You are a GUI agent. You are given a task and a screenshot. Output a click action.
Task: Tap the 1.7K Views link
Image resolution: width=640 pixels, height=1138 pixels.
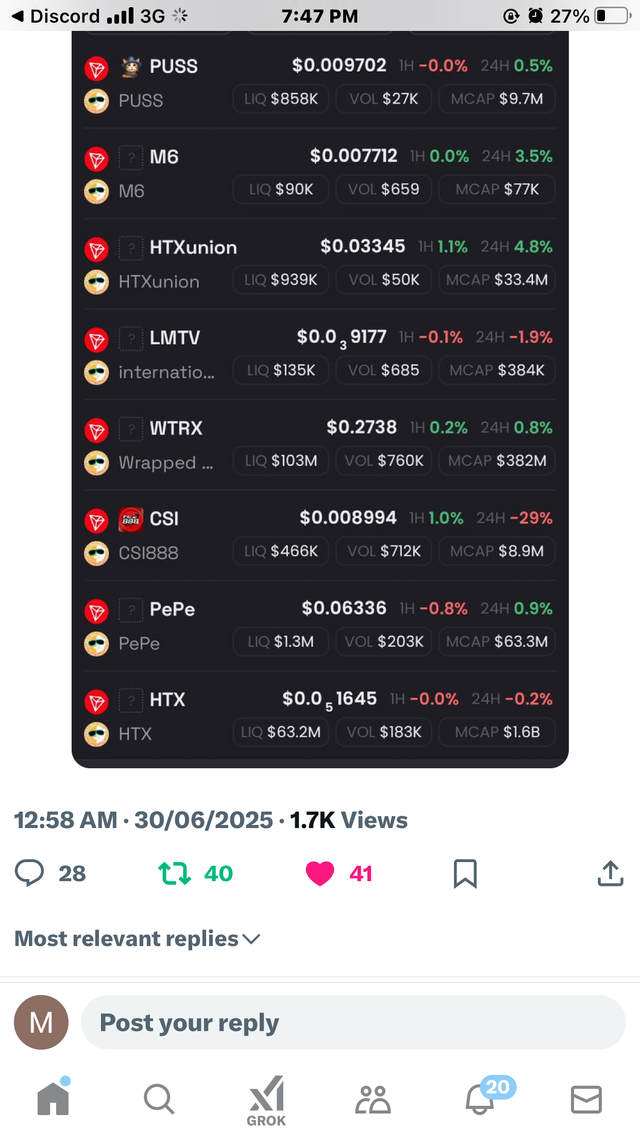349,820
